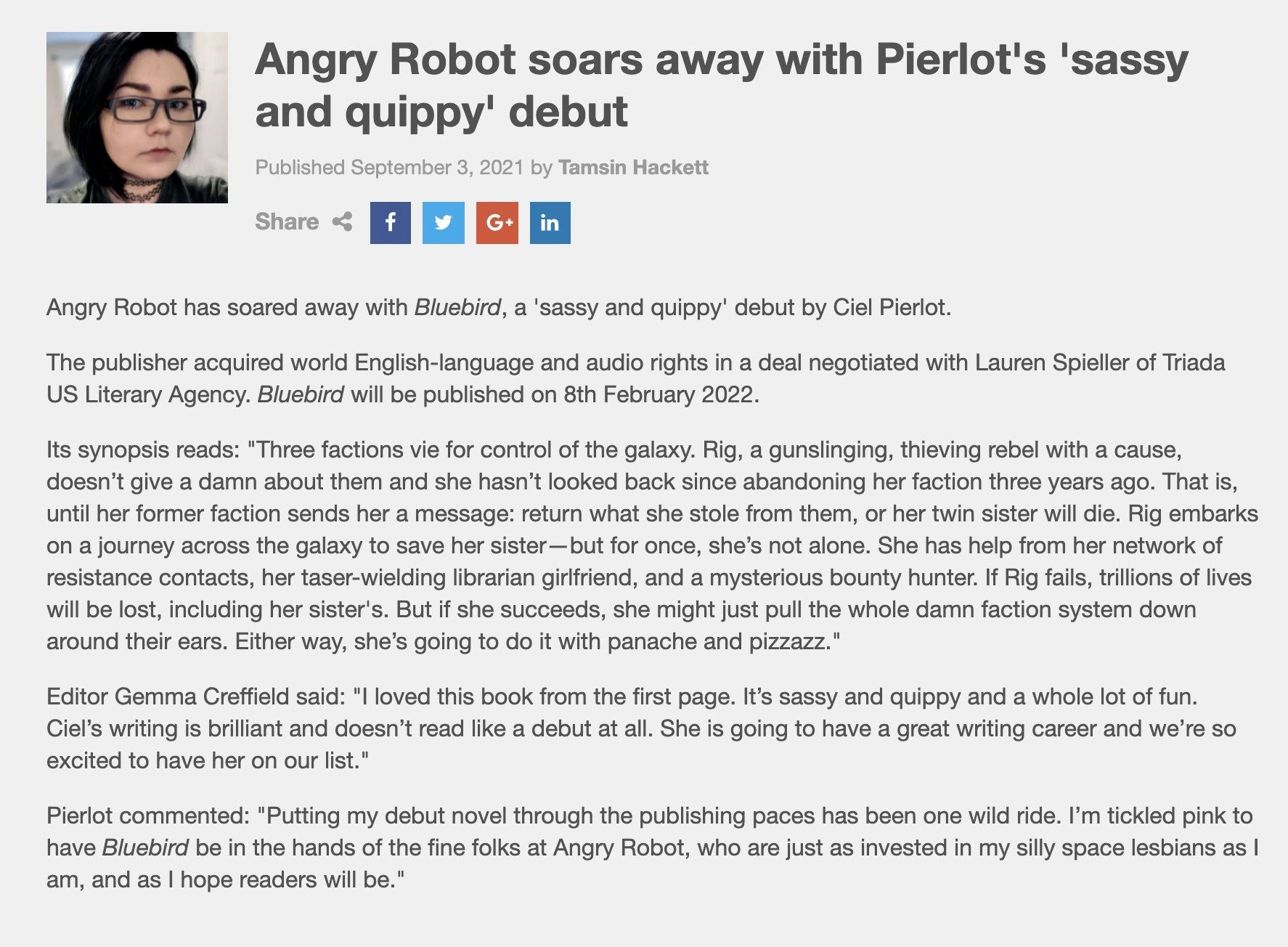
Task: Open the author portrait photo
Action: (137, 118)
